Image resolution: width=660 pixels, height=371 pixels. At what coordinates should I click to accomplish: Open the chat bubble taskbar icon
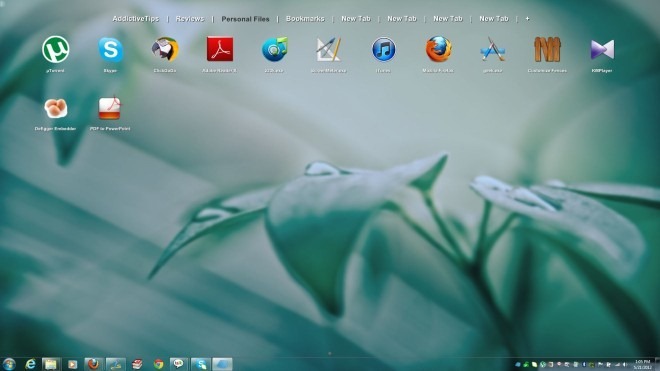(179, 364)
